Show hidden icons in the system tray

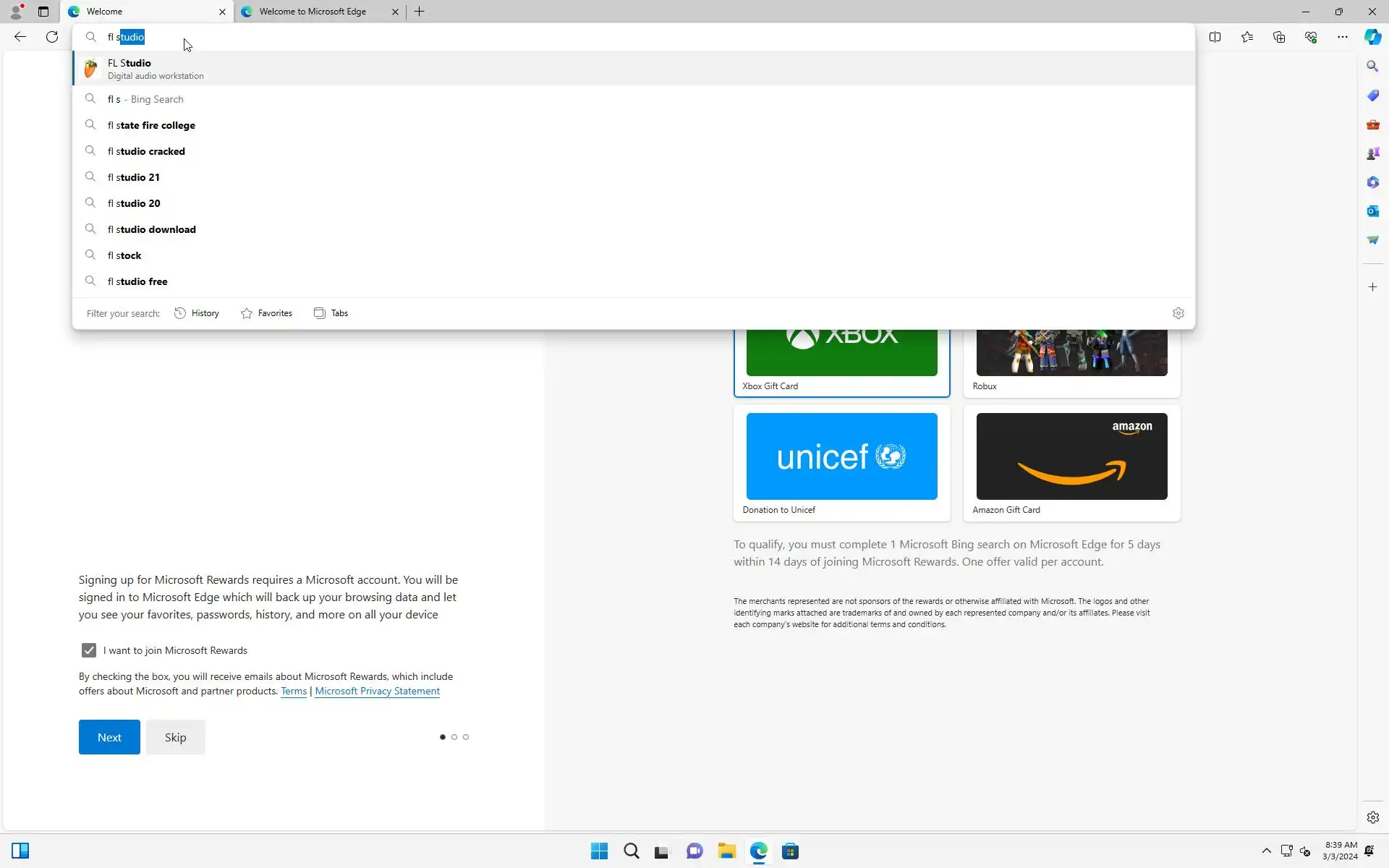tap(1266, 851)
